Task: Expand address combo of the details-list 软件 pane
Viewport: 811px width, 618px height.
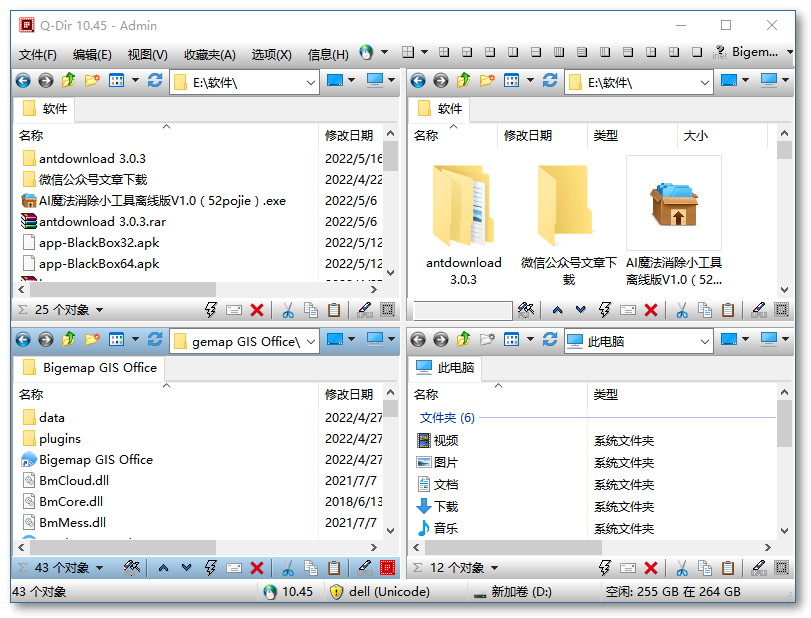Action: coord(310,83)
